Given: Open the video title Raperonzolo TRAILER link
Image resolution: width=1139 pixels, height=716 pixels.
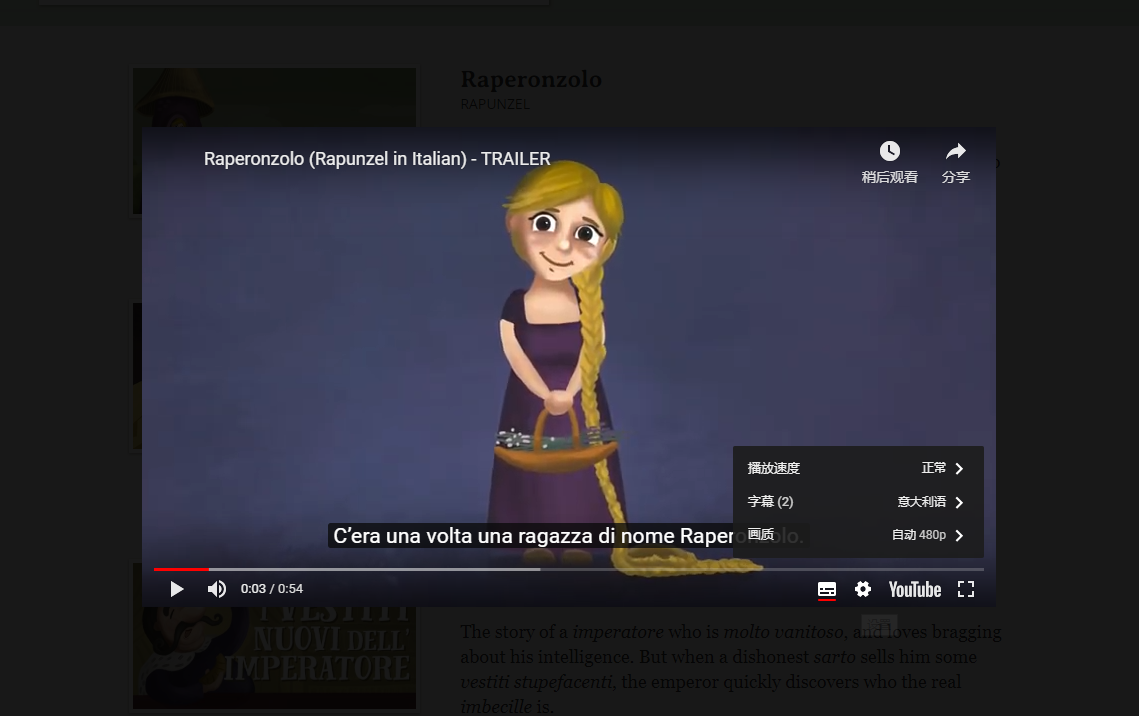Looking at the screenshot, I should (377, 159).
